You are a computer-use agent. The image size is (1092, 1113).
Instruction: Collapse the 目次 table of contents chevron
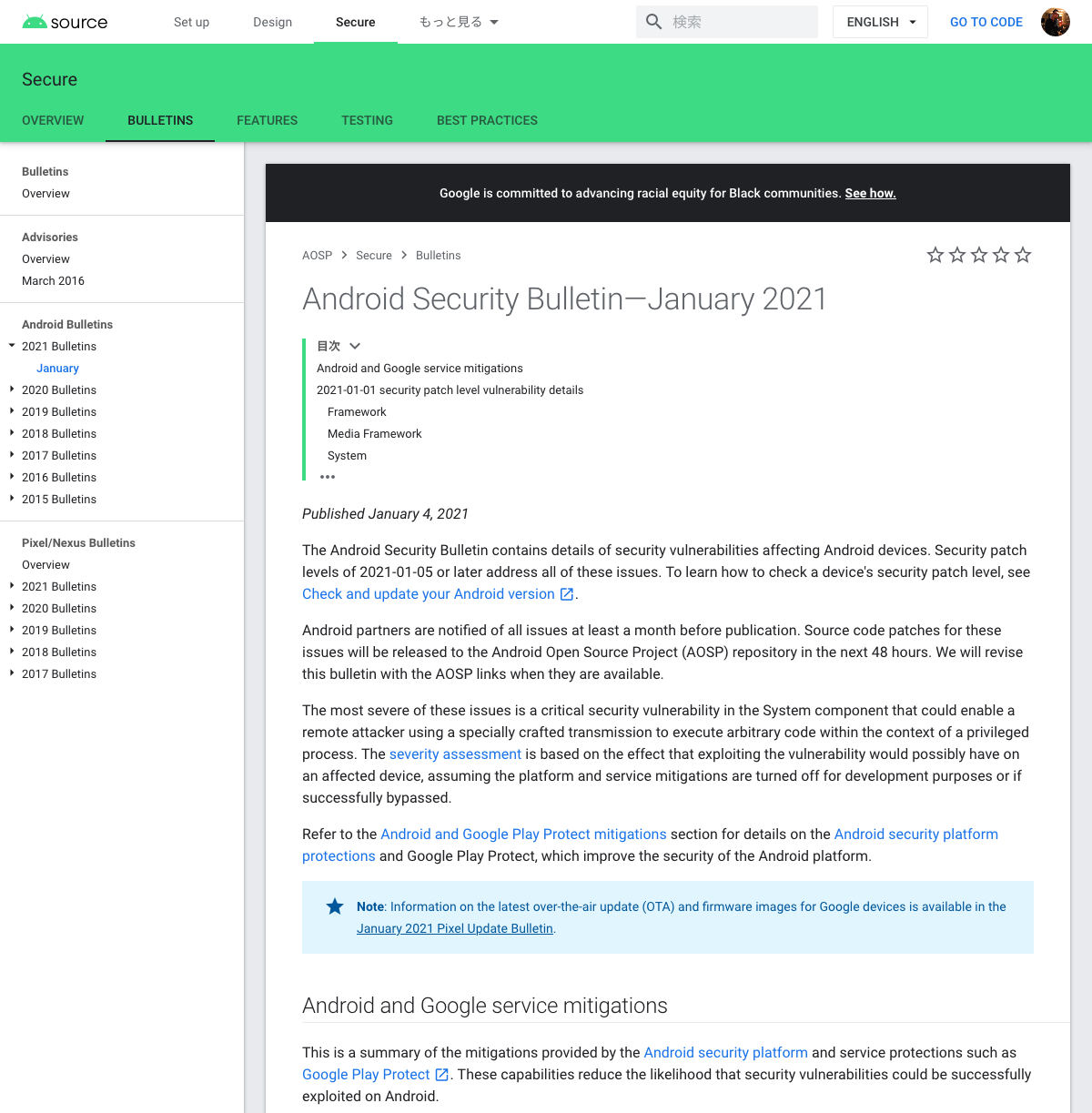pos(355,346)
